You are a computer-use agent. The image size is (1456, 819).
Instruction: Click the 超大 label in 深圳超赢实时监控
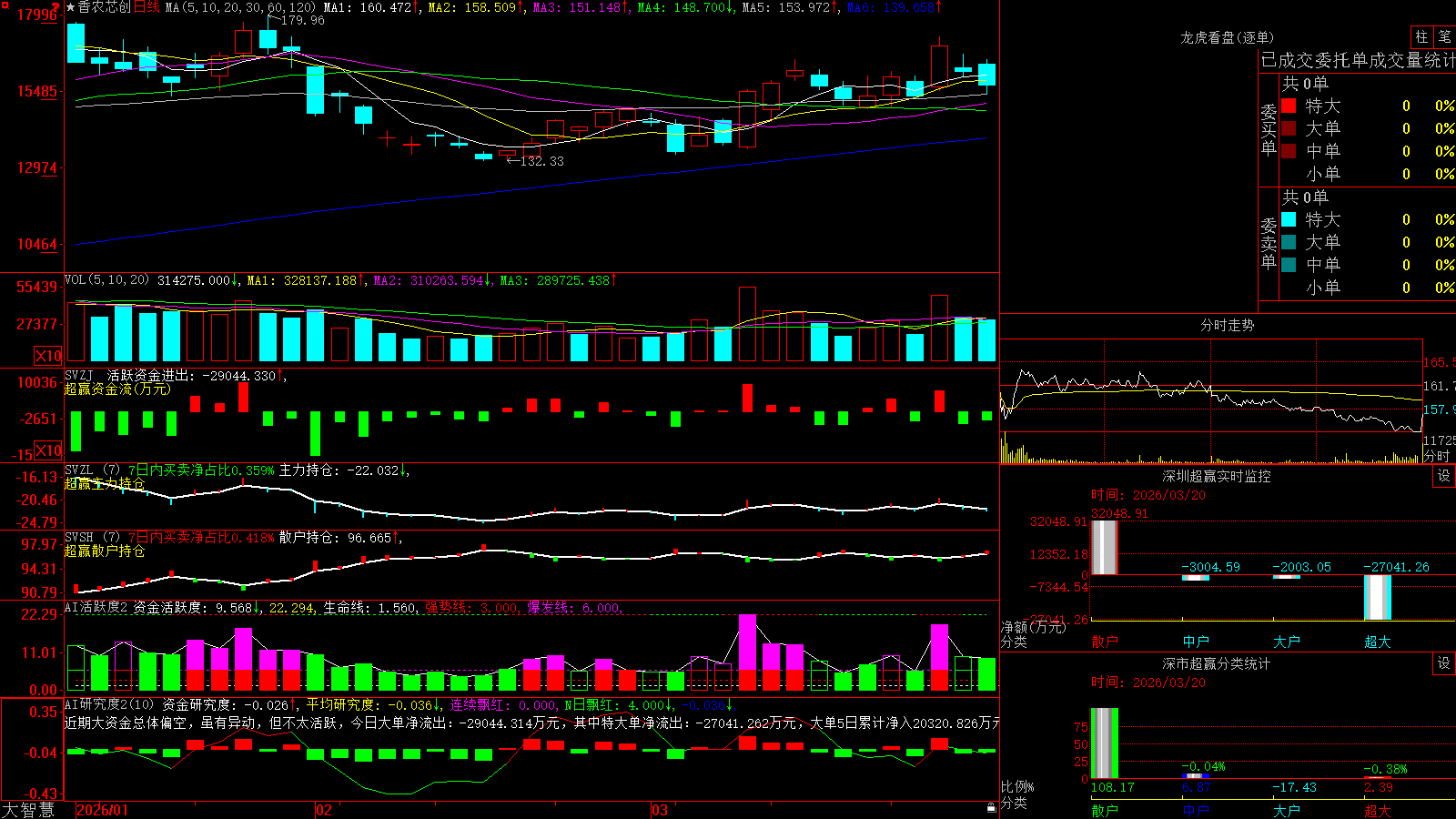pos(1378,642)
